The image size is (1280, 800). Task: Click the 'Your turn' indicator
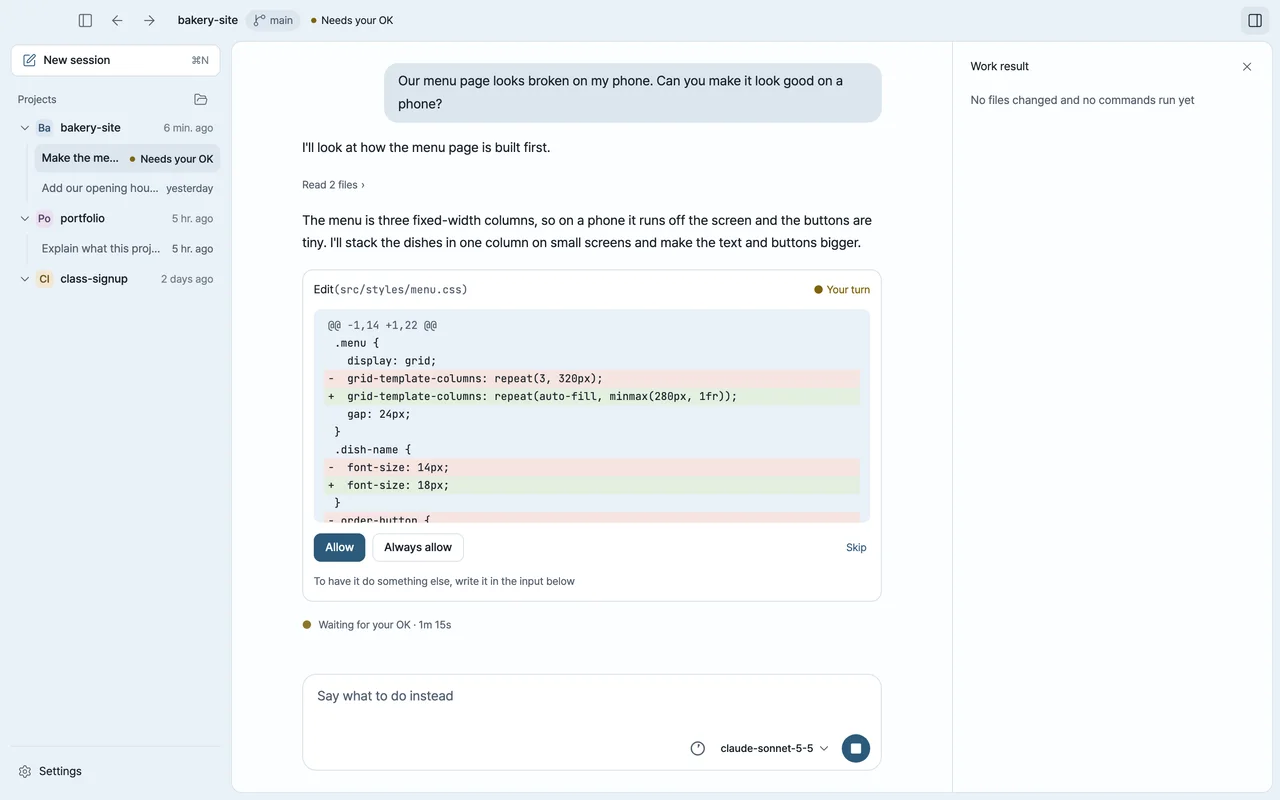coord(842,290)
